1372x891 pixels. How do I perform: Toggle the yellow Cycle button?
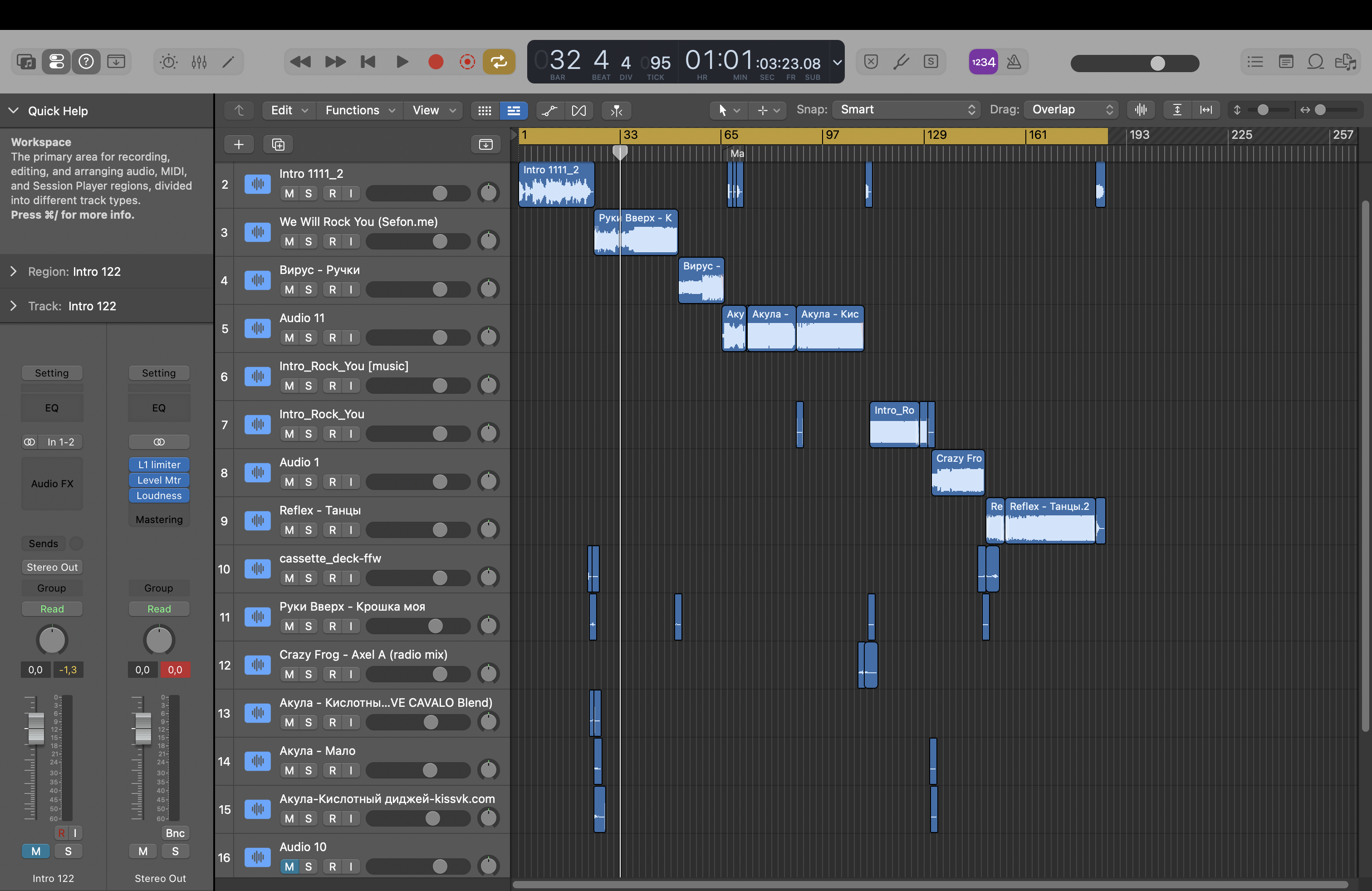pyautogui.click(x=499, y=62)
